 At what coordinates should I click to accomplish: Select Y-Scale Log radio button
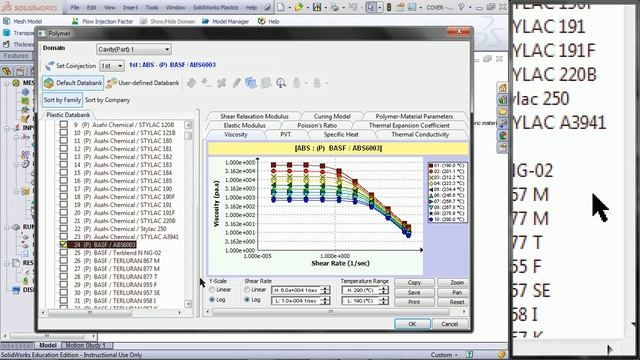pos(212,300)
